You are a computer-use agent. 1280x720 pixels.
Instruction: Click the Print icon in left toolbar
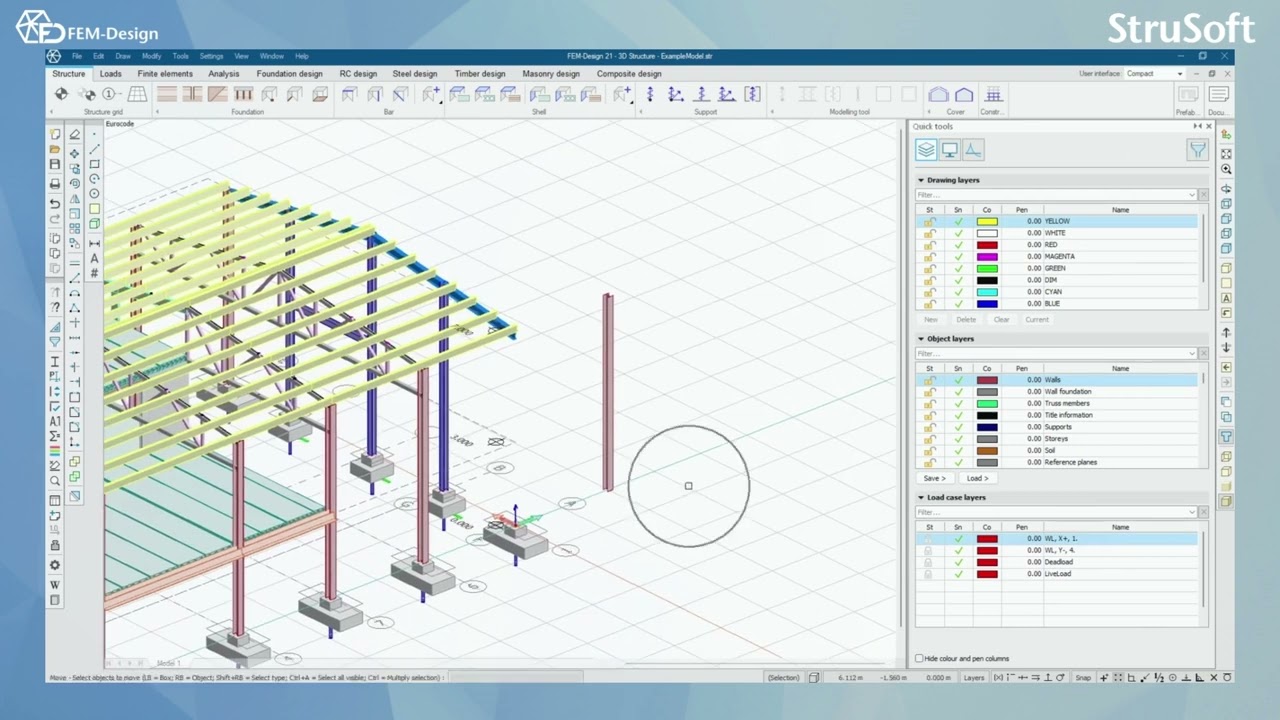(55, 184)
